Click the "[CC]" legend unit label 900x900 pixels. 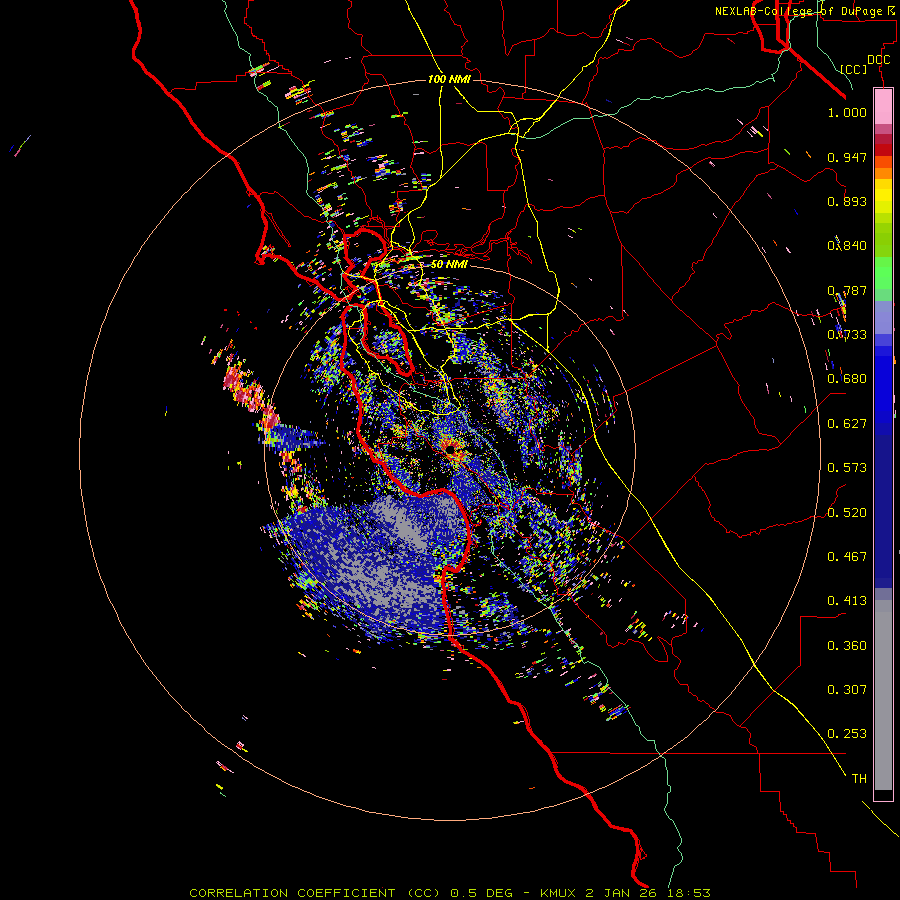point(854,69)
